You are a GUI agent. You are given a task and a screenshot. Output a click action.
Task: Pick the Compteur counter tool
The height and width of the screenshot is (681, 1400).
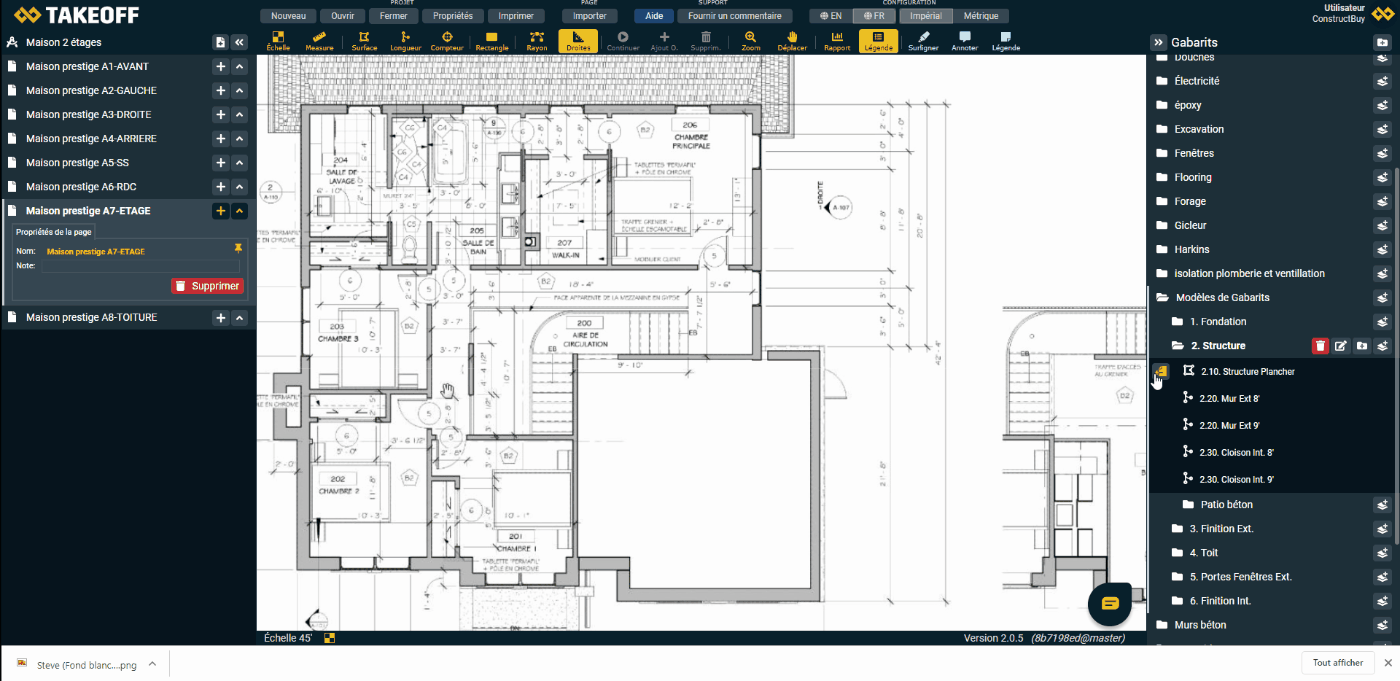coord(447,41)
